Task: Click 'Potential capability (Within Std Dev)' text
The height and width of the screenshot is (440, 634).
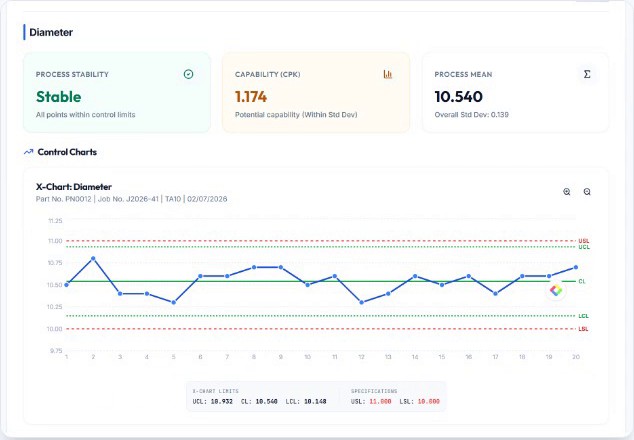Action: click(x=296, y=115)
